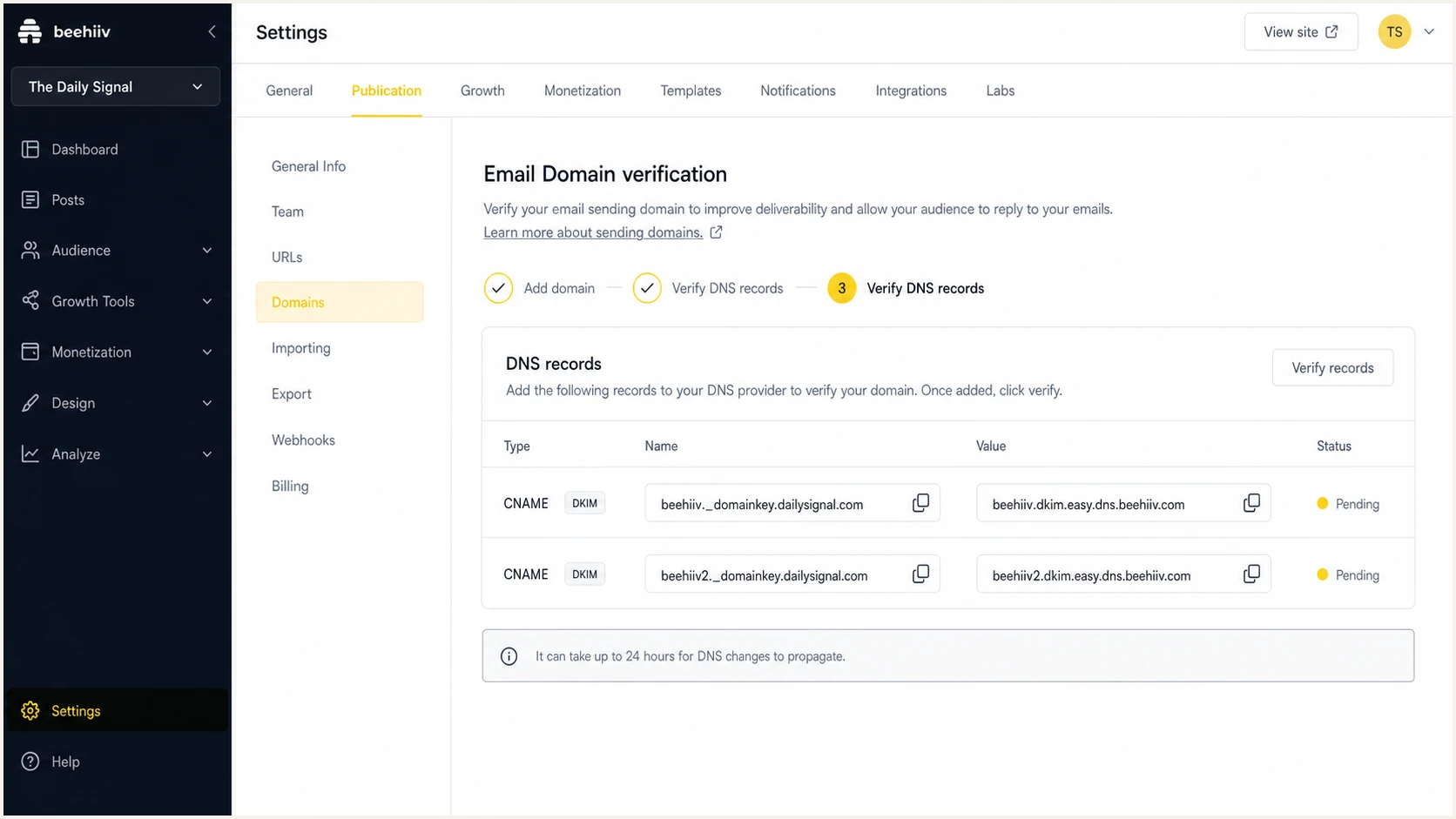
Task: Click the completed Add domain step checkmark
Action: pyautogui.click(x=498, y=288)
